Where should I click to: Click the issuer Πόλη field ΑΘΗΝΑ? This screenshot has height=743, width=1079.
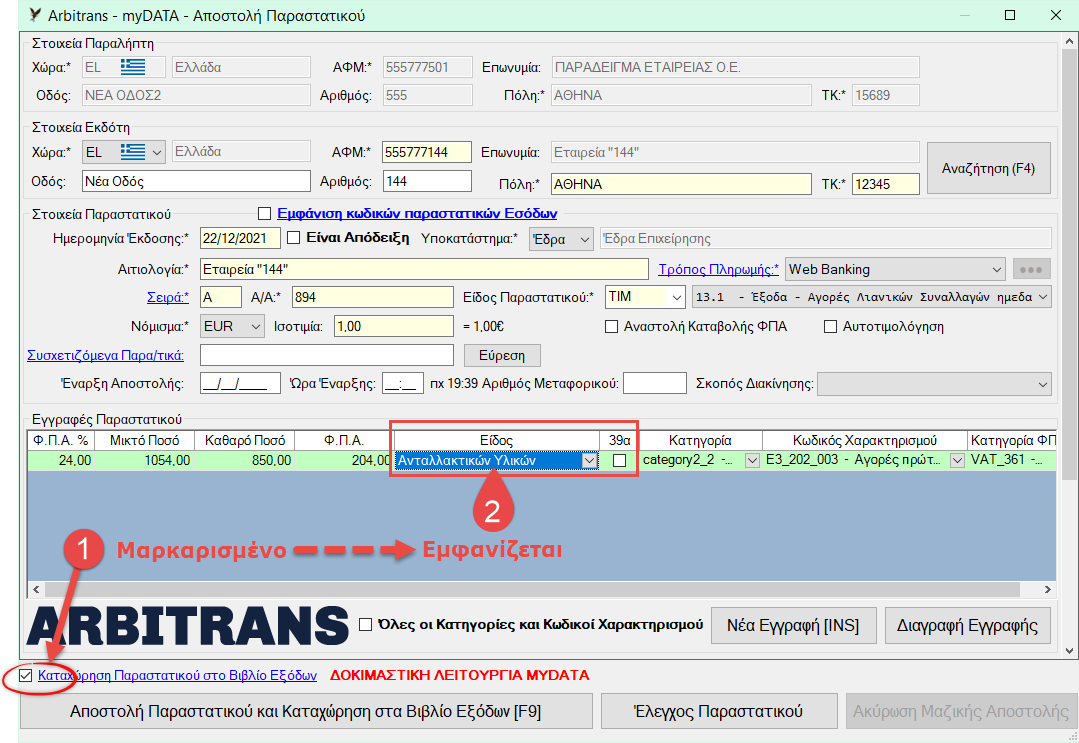tap(681, 184)
